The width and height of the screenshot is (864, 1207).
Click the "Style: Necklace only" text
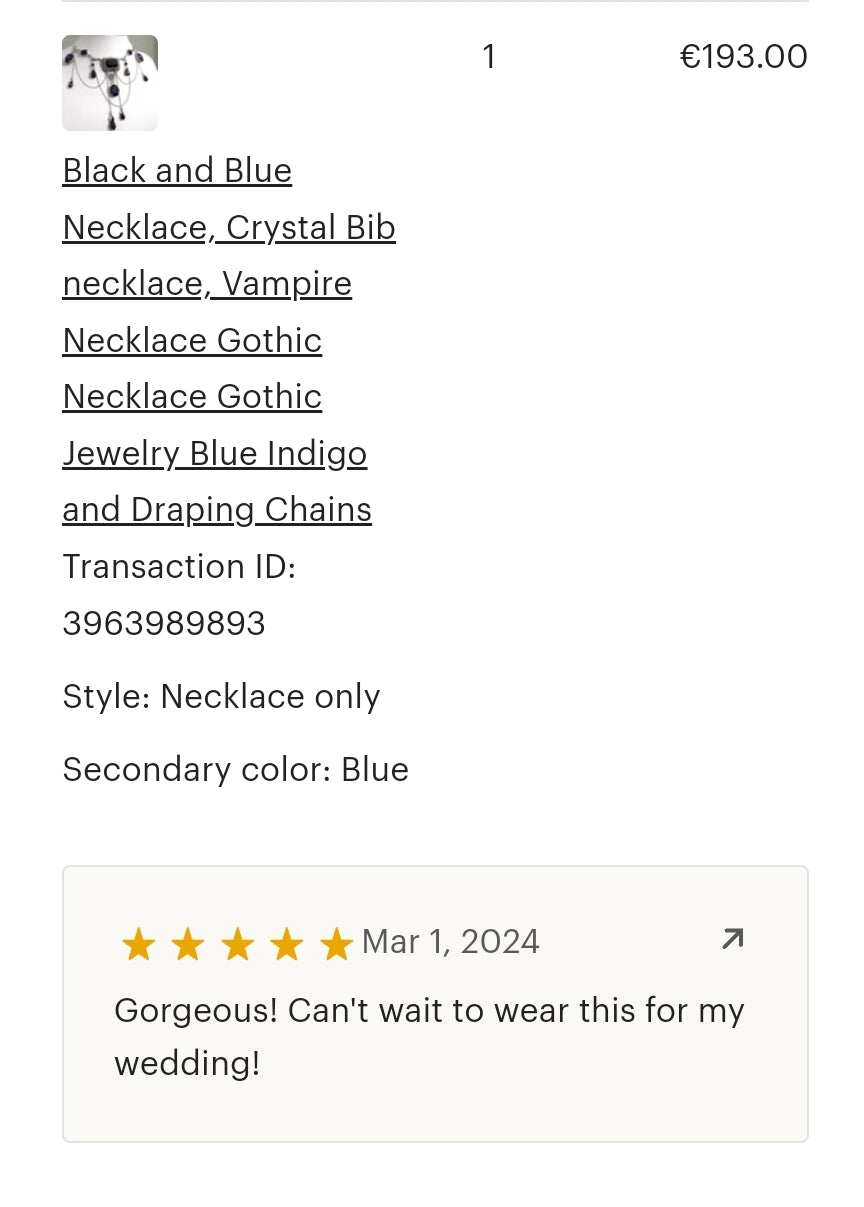(221, 697)
